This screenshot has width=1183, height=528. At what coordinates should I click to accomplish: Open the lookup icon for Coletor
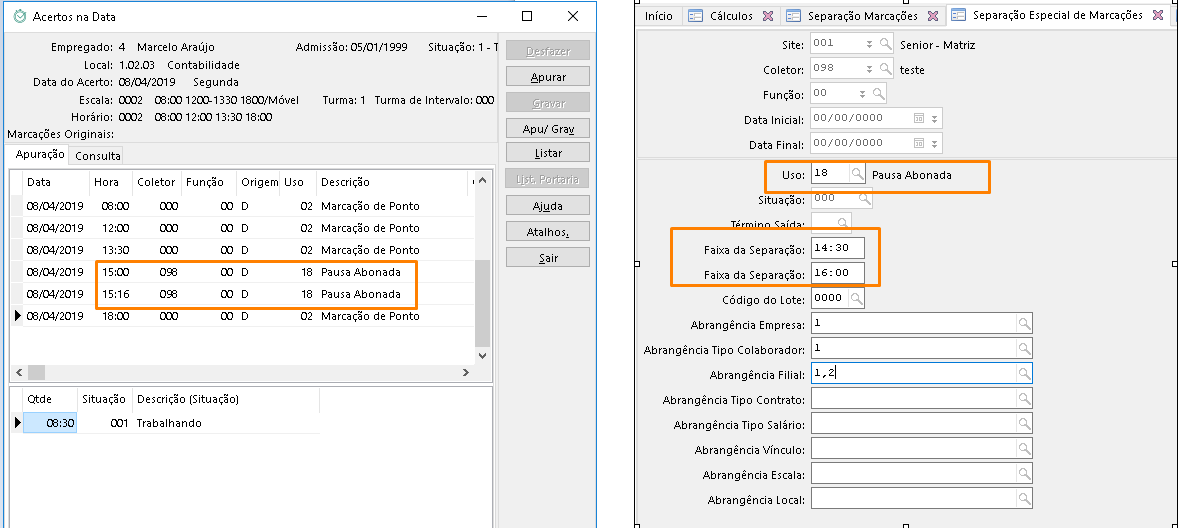pos(884,69)
